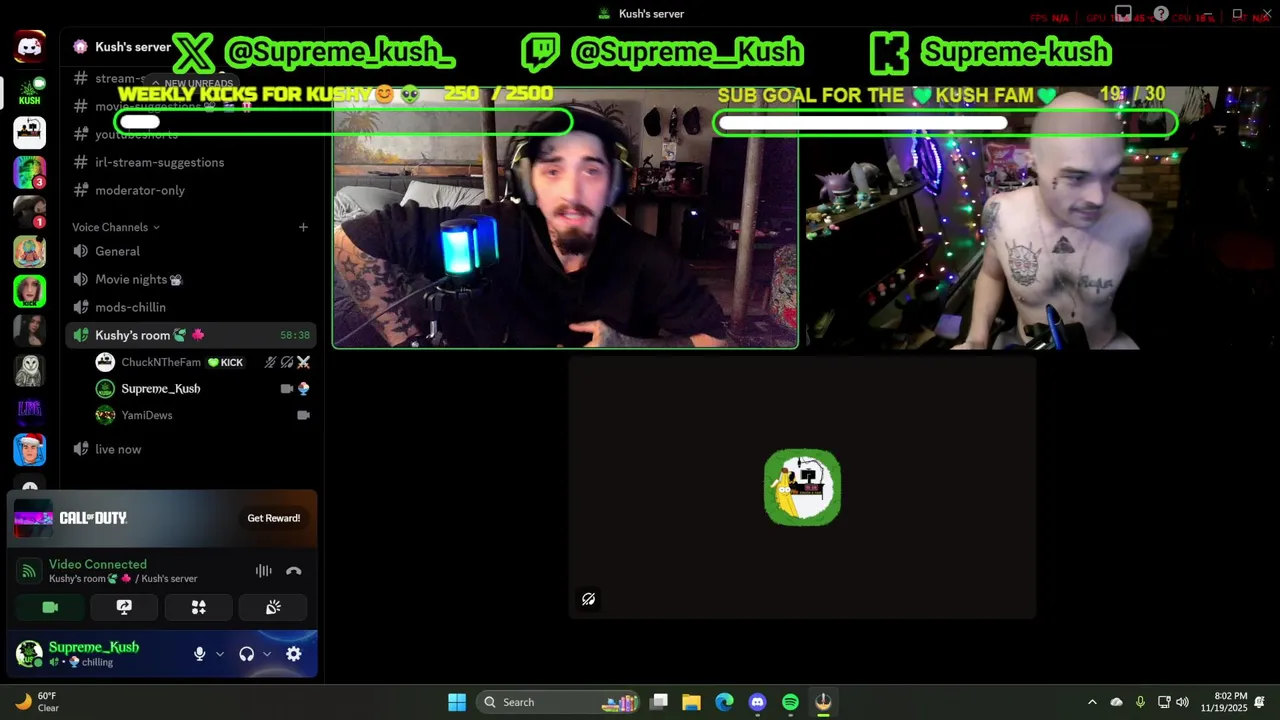Click camera icon on Supreme_Kush row

click(x=287, y=389)
